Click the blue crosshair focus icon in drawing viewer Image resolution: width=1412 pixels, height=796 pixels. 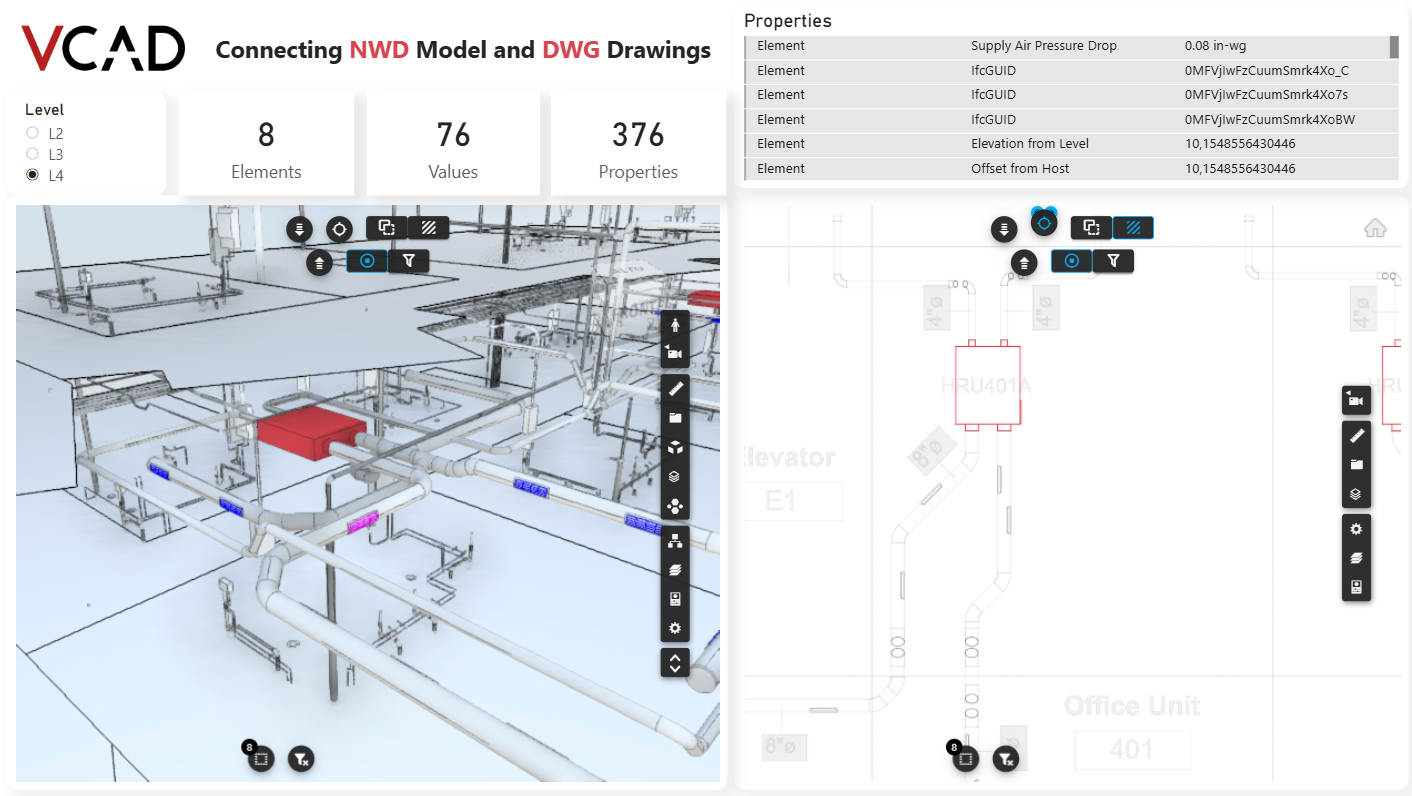coord(1044,221)
